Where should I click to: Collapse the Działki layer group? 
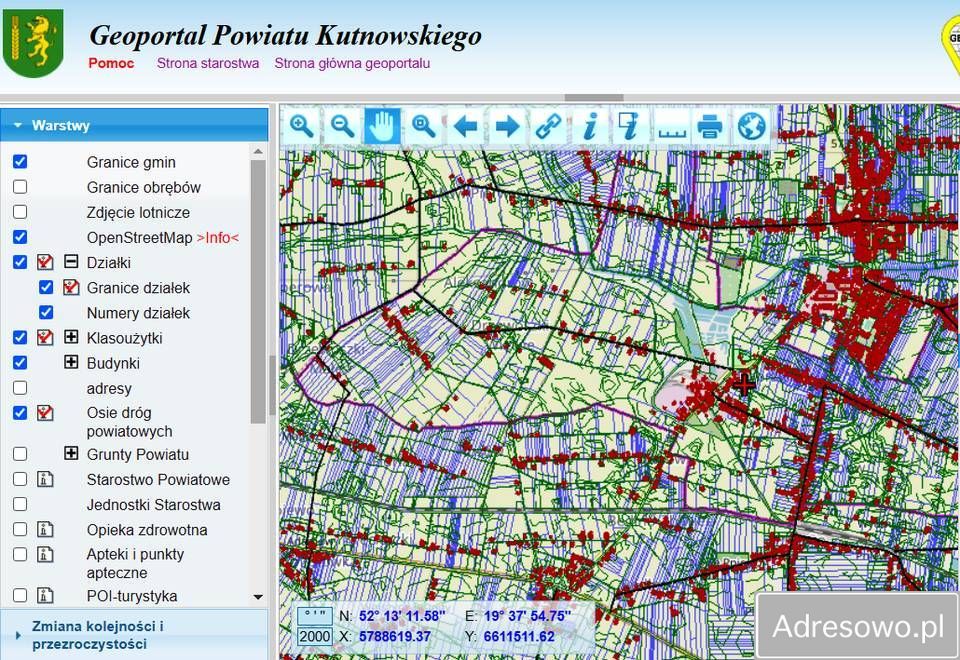pos(71,262)
